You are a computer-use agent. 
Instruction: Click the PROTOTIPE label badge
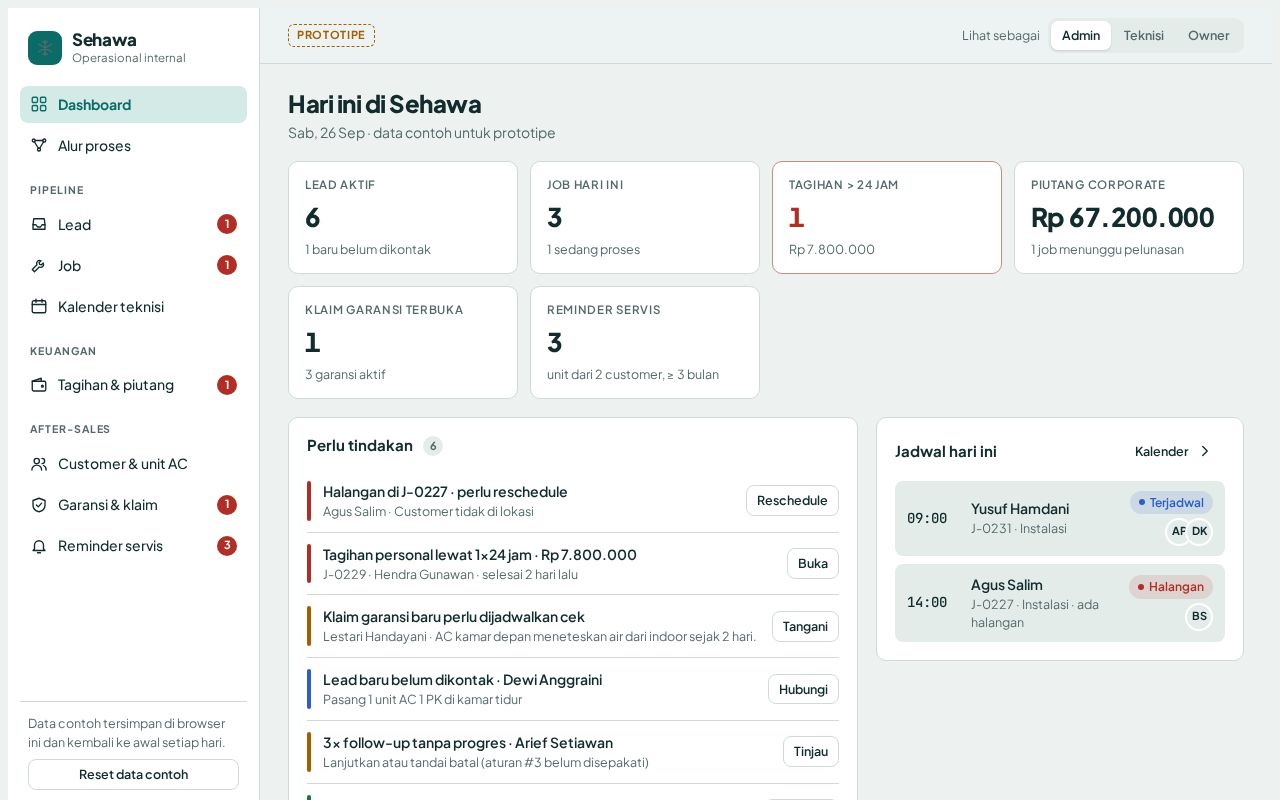click(331, 35)
